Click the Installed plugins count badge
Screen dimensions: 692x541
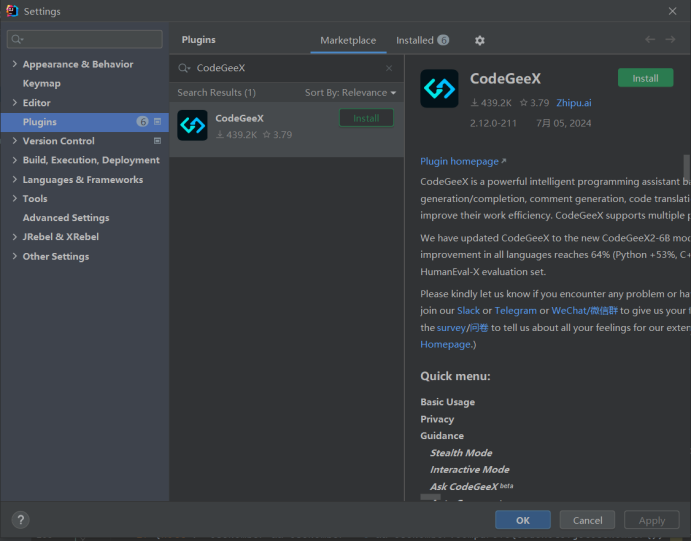[x=443, y=40]
